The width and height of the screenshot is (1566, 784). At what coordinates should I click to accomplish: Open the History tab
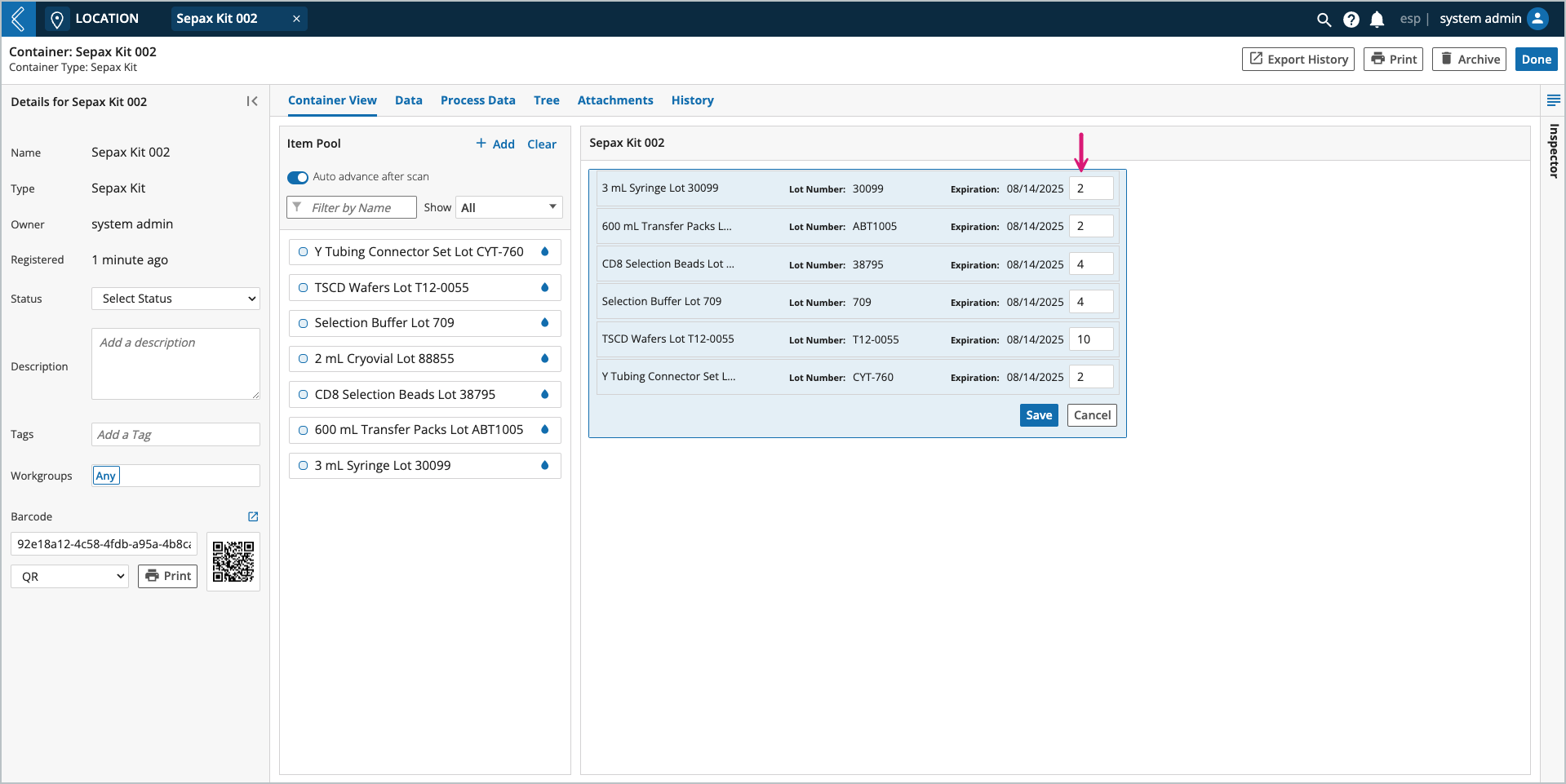[x=693, y=100]
